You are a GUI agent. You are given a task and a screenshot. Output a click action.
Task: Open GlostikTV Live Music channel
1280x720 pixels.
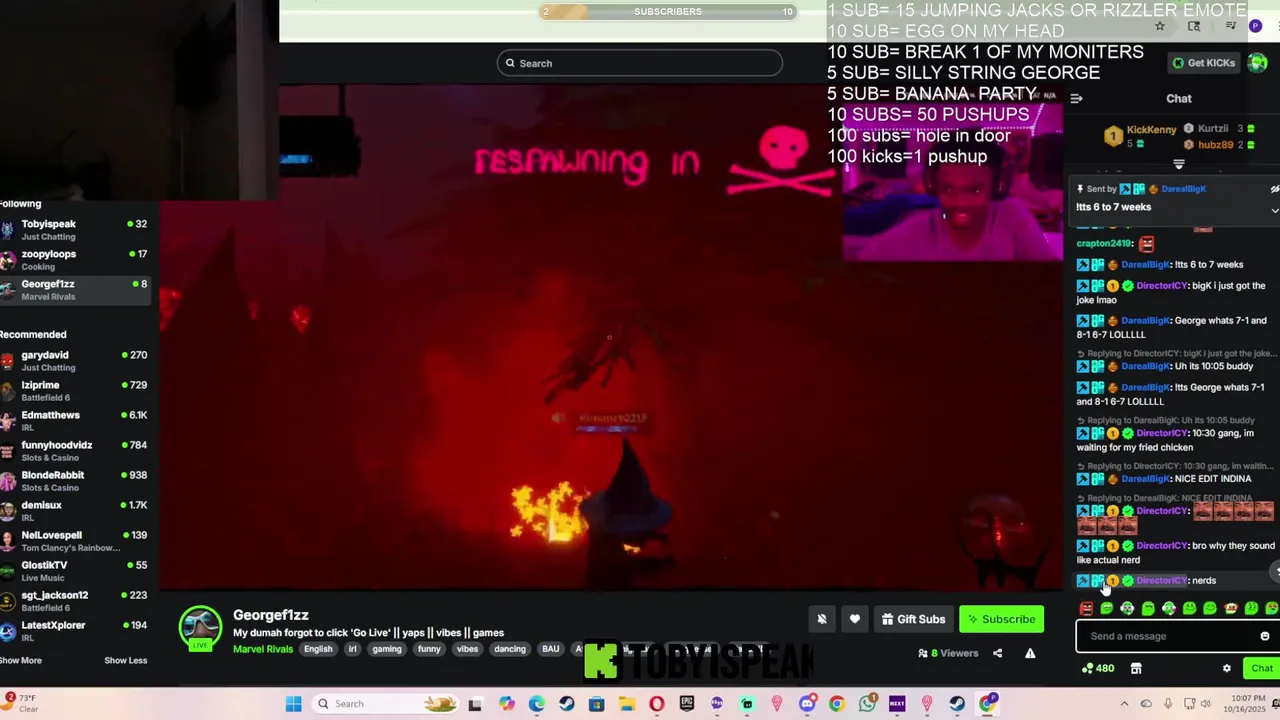pyautogui.click(x=75, y=571)
